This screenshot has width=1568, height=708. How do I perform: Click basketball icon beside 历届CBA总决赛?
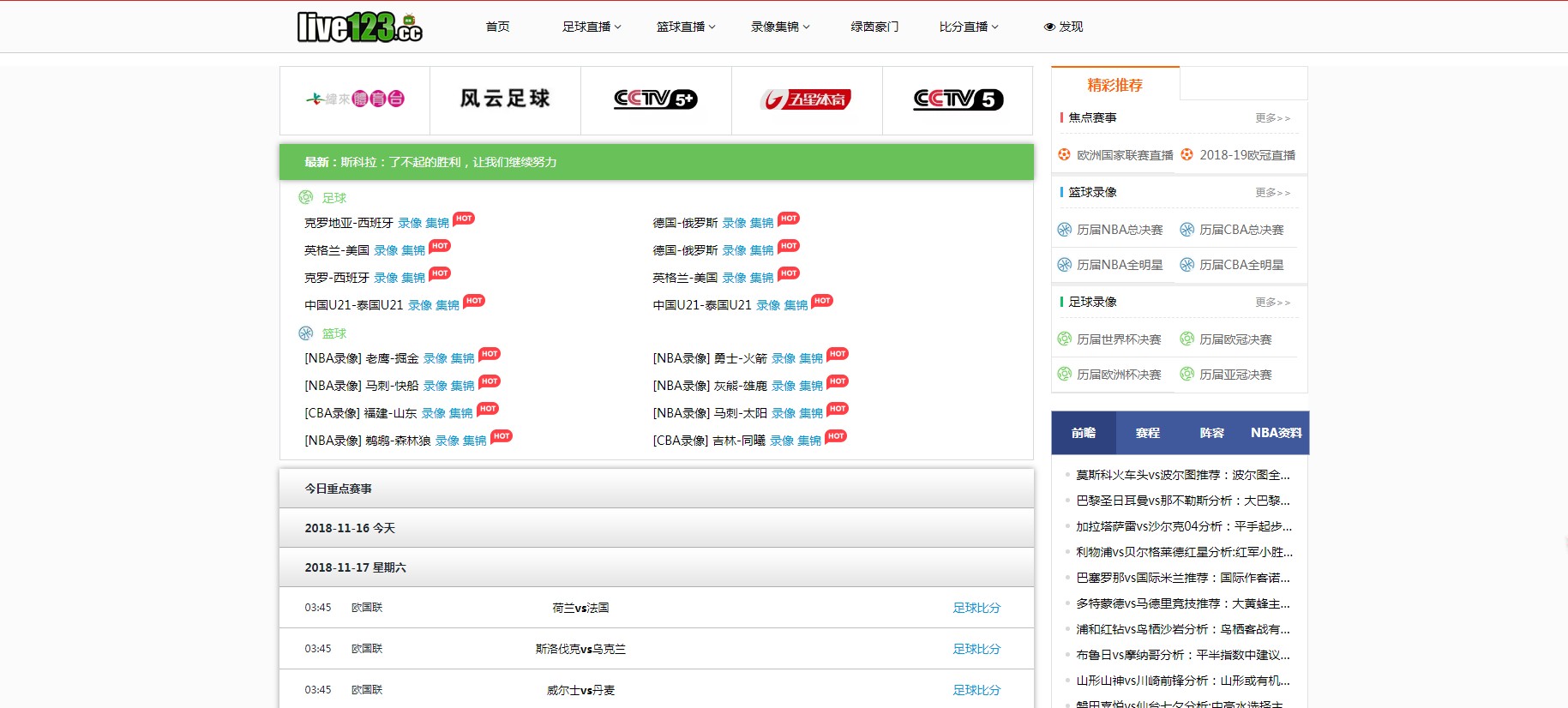click(1187, 230)
